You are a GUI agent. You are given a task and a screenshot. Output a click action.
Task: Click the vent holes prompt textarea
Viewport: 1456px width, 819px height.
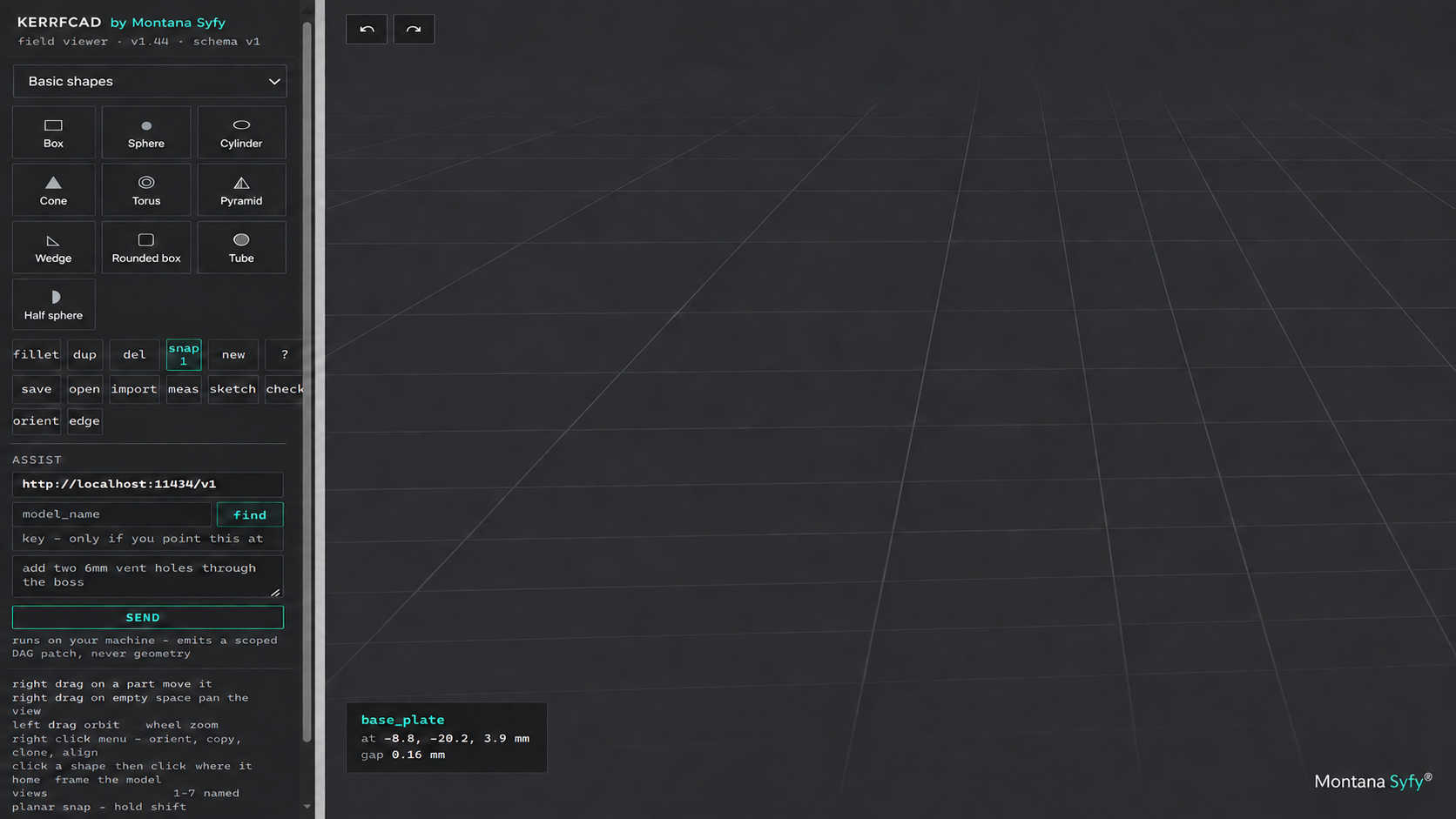[148, 576]
